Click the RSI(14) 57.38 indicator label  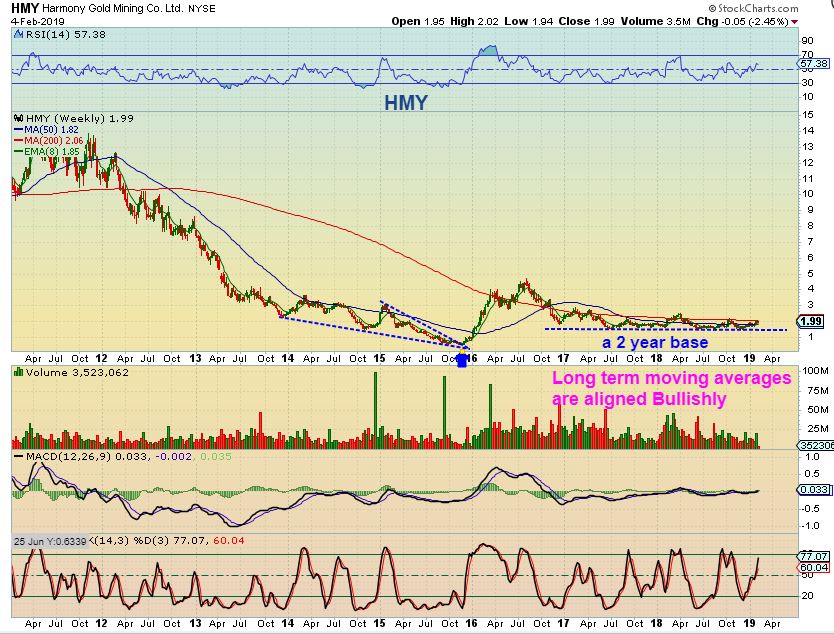[x=65, y=35]
